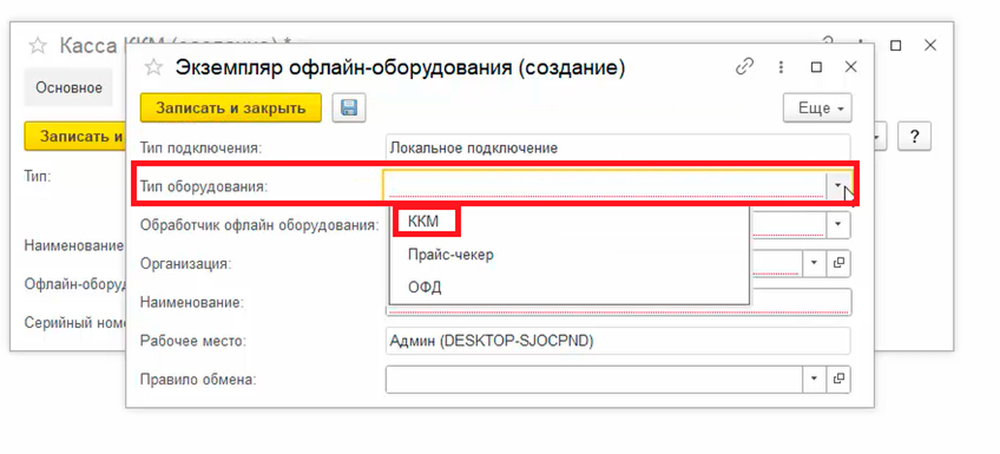This screenshot has height=454, width=1000.
Task: Expand the Организация dropdown list
Action: [814, 264]
